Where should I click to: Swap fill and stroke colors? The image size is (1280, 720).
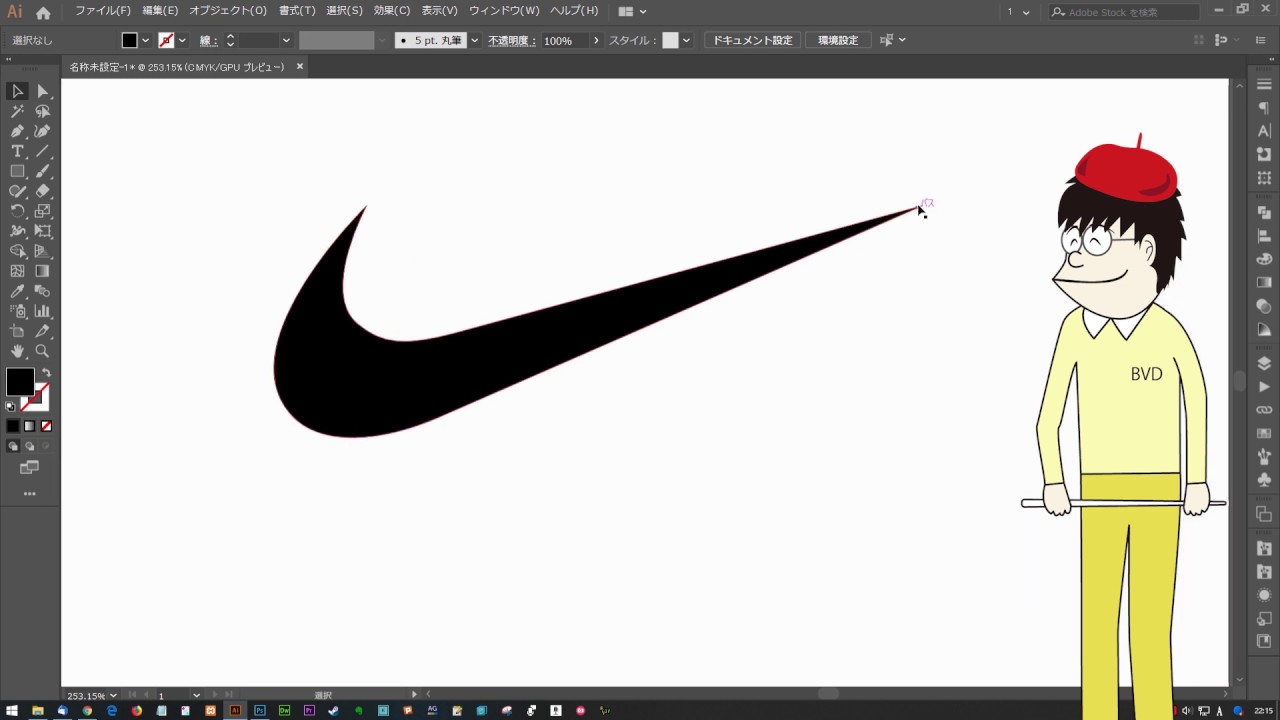click(x=46, y=373)
